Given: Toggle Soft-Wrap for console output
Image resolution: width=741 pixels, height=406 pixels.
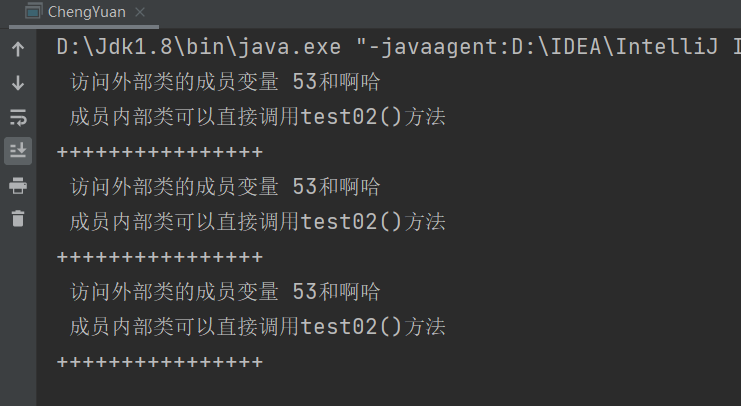Looking at the screenshot, I should [17, 117].
